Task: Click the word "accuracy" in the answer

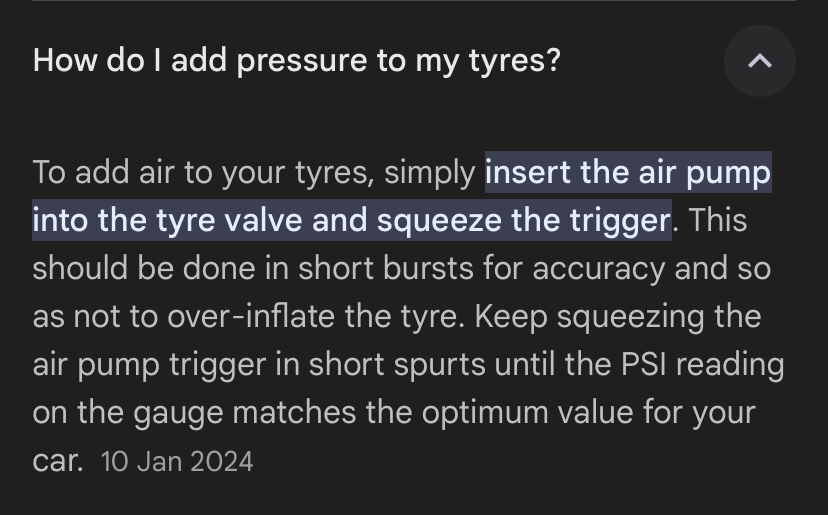Action: coord(599,269)
